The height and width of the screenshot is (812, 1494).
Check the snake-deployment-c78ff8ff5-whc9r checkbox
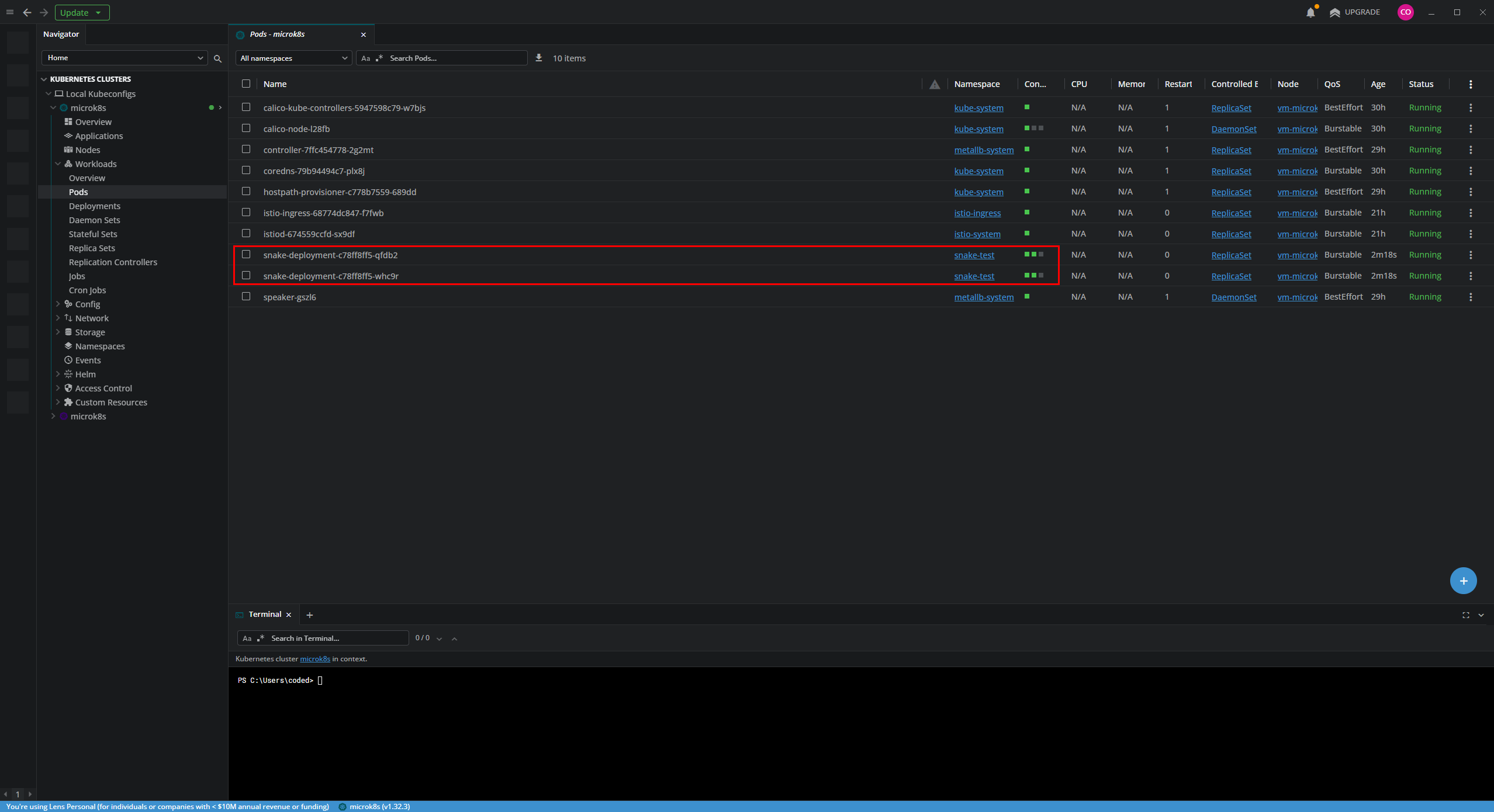coord(246,275)
